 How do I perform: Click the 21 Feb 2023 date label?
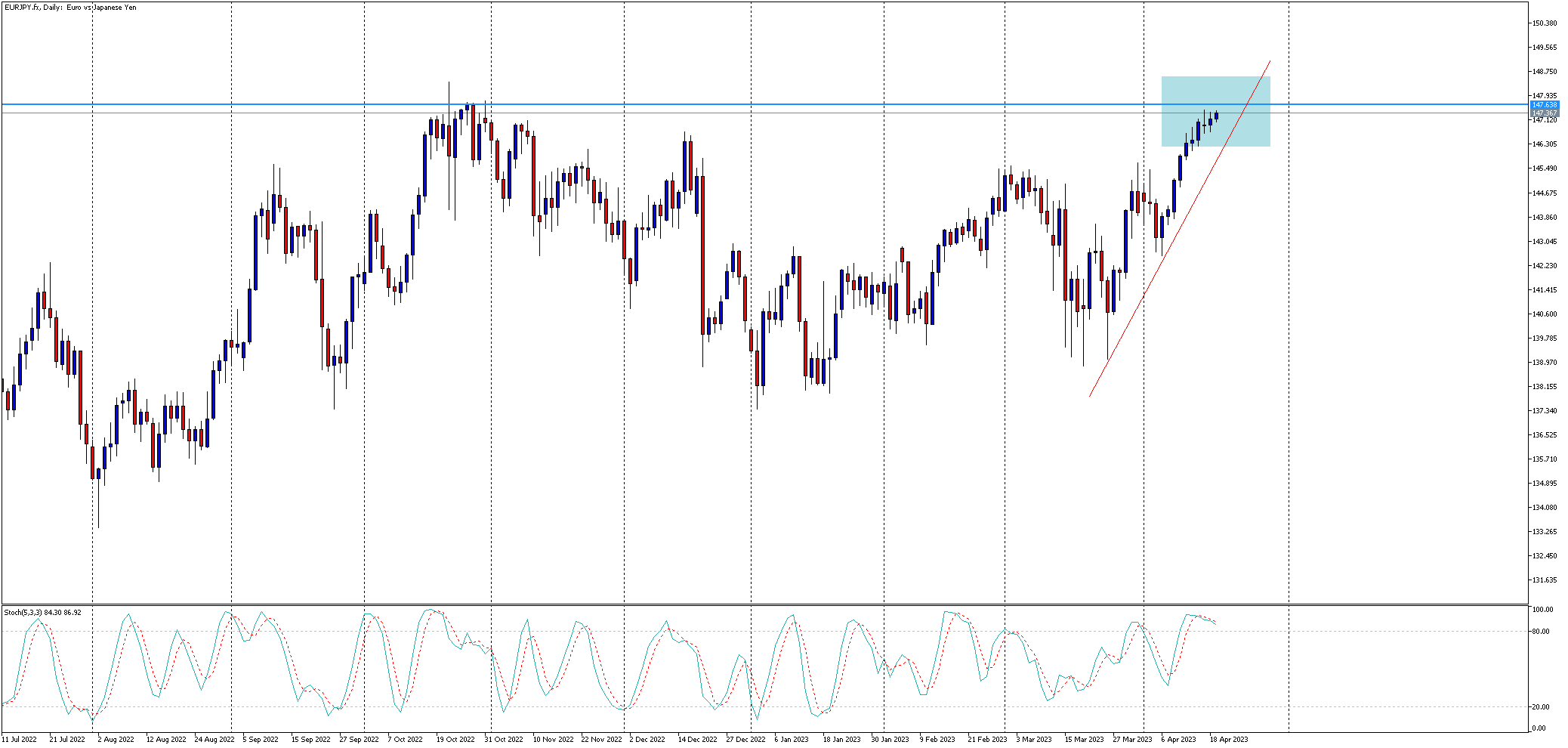pos(988,740)
